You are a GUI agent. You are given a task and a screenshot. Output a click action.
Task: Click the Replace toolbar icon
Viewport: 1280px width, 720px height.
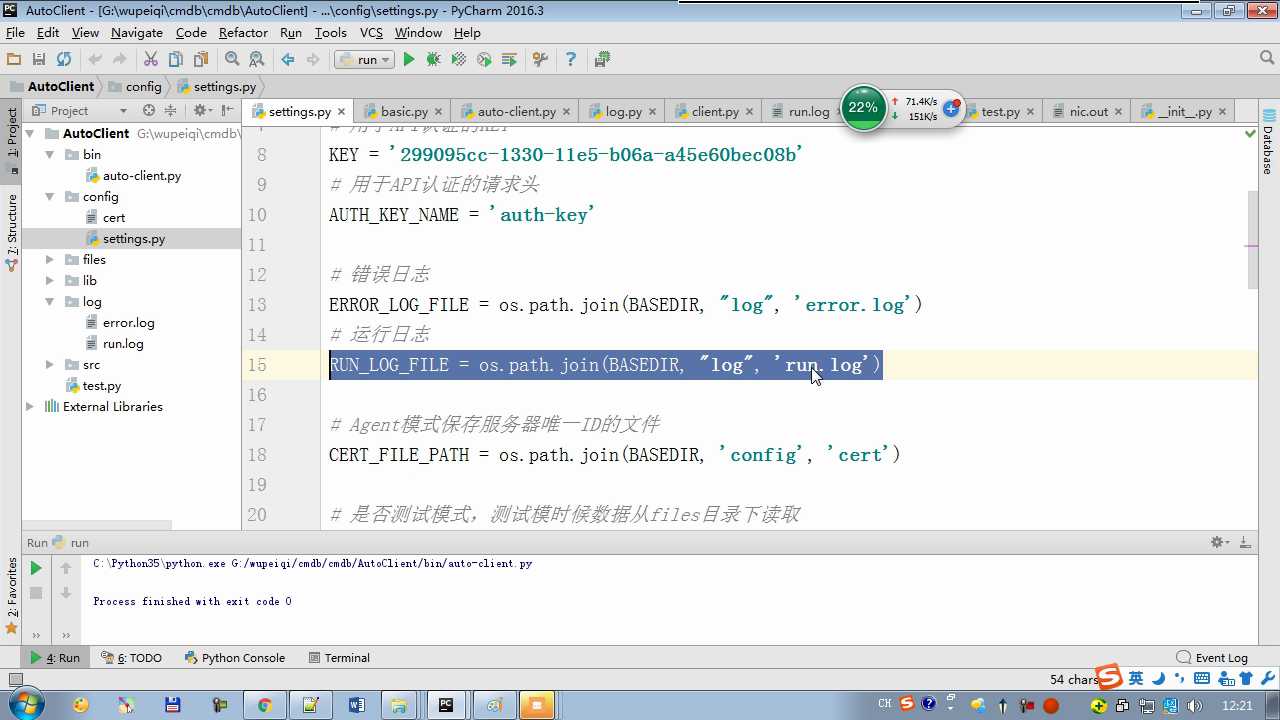click(257, 60)
